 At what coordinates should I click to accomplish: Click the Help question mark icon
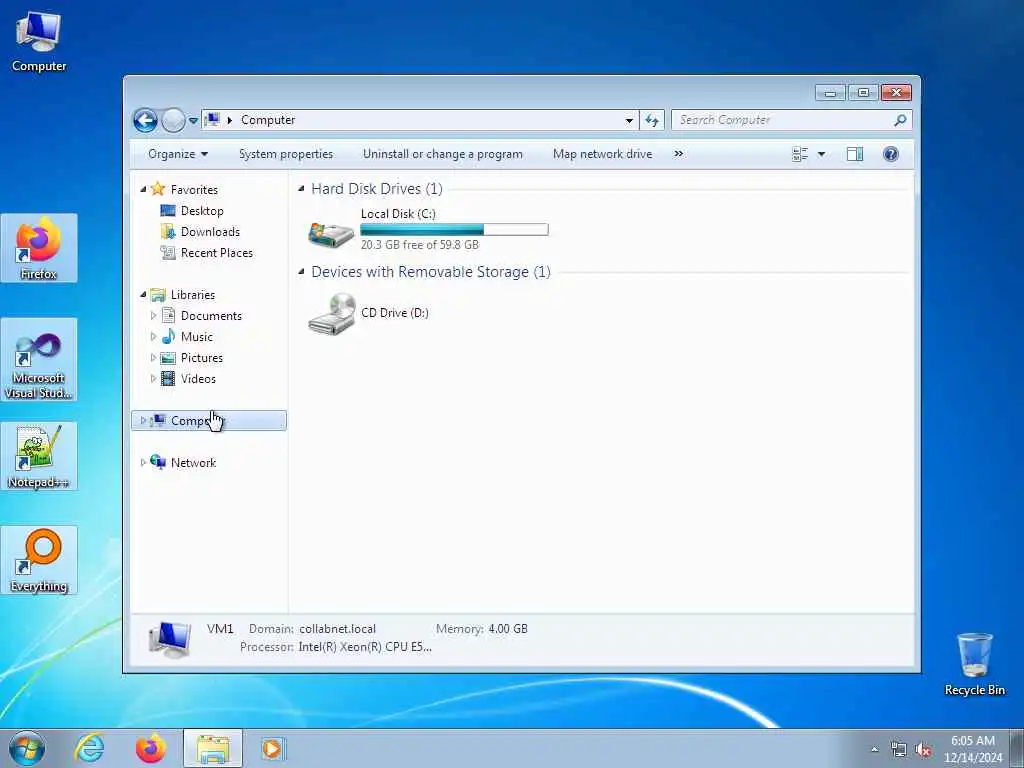click(x=891, y=154)
